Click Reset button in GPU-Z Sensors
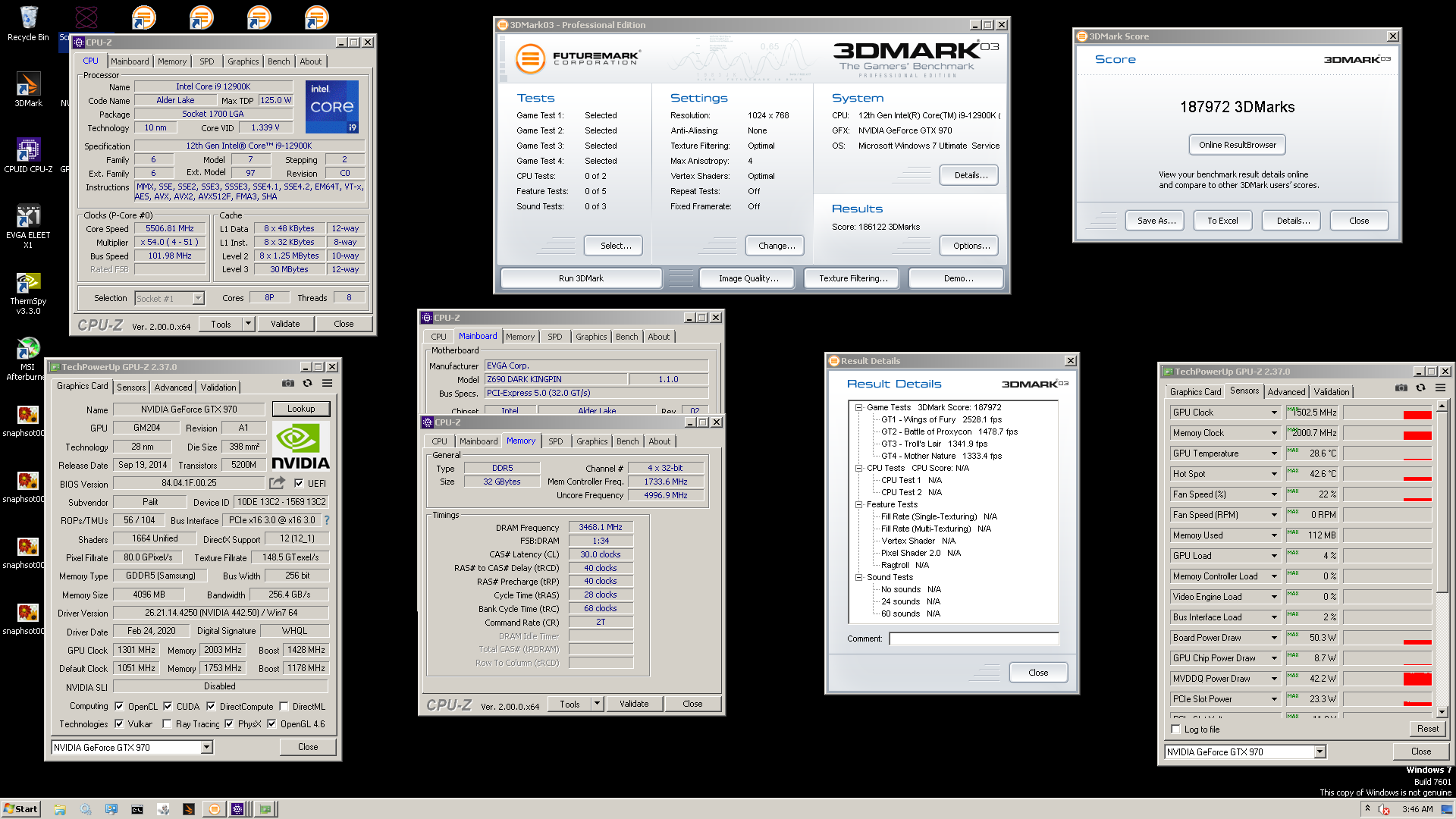 (x=1428, y=729)
